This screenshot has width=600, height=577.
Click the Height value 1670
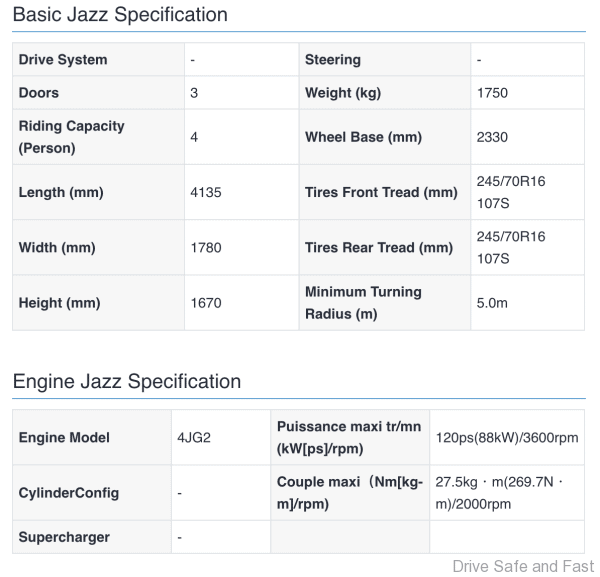(206, 303)
